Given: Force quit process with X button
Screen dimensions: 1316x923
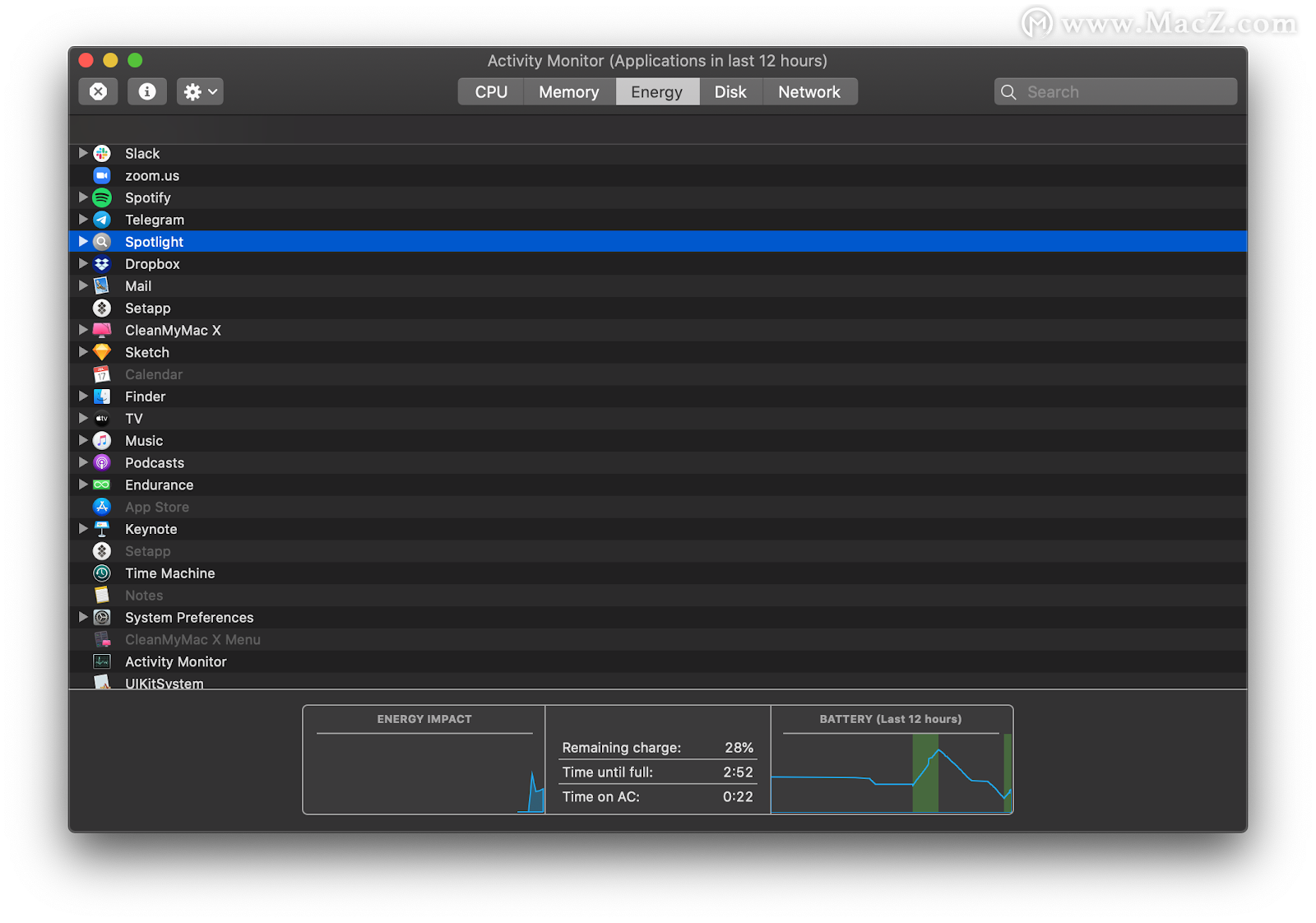Looking at the screenshot, I should [98, 91].
